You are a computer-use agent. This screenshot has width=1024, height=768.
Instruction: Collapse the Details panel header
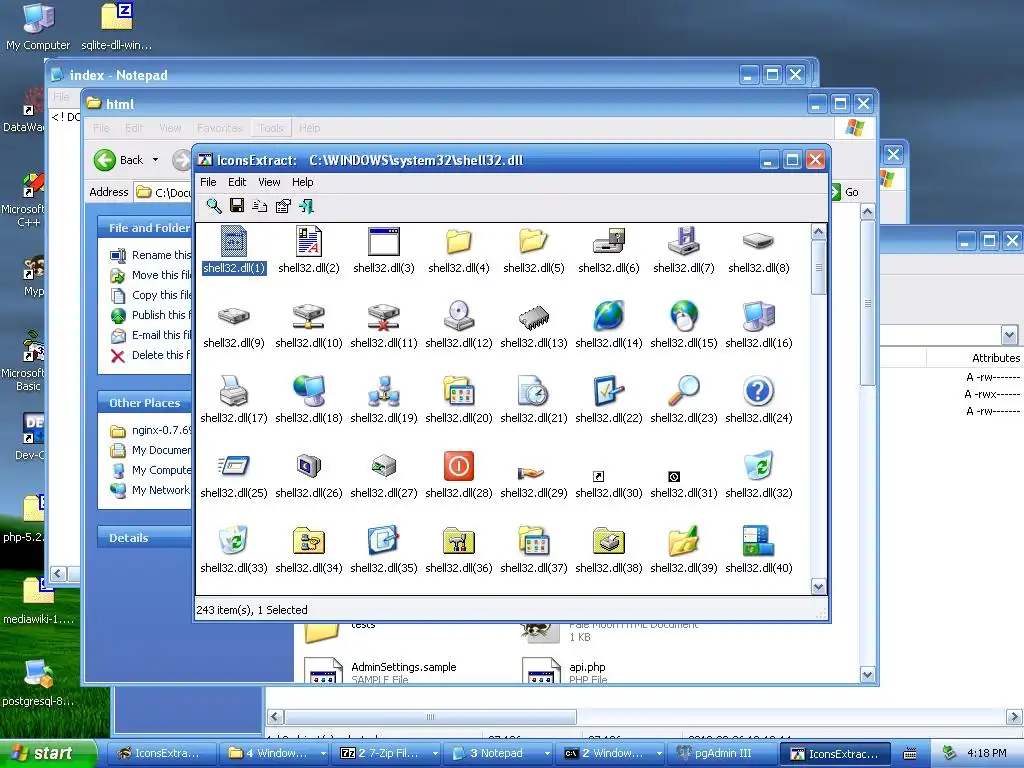(144, 537)
